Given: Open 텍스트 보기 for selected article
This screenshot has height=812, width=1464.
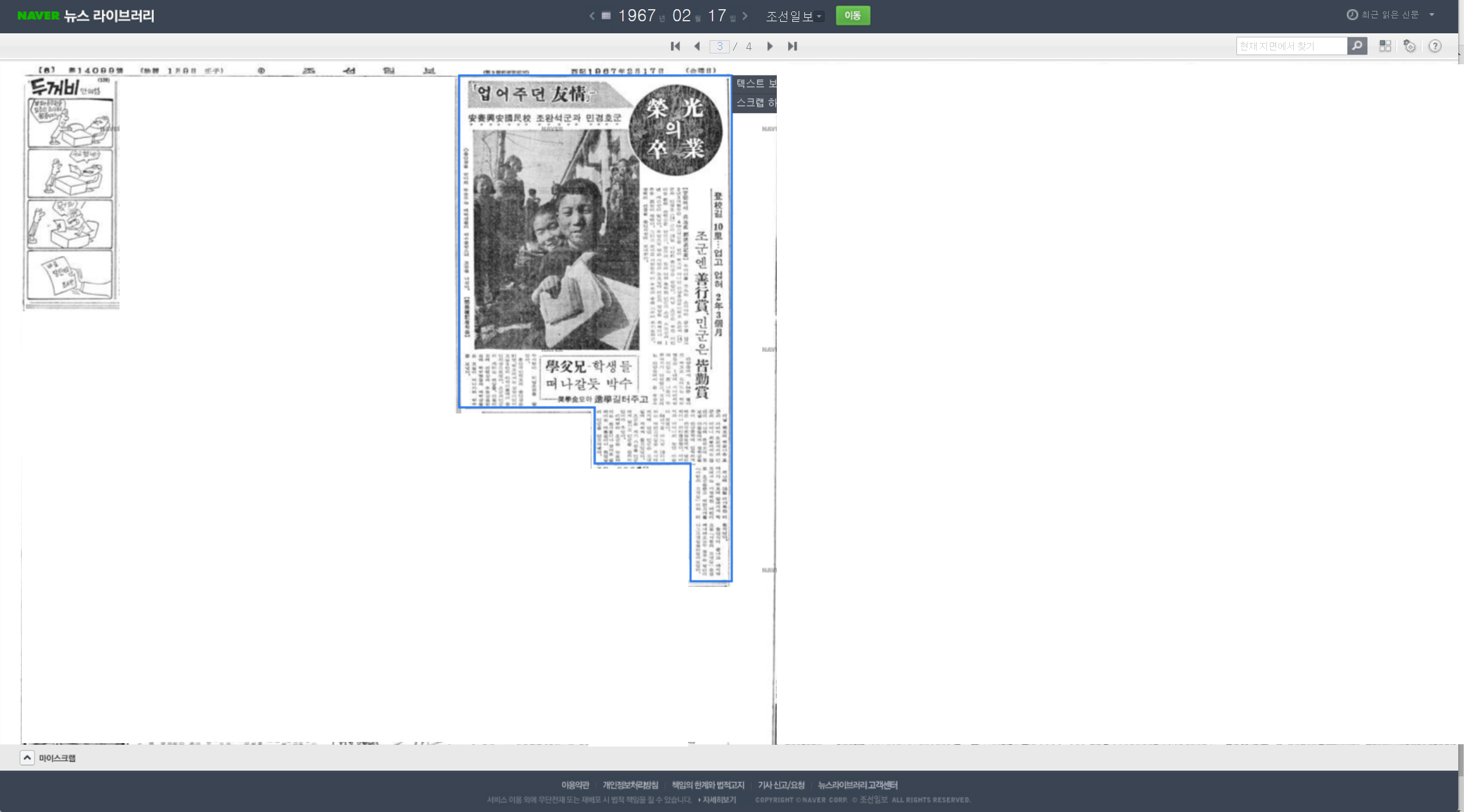Looking at the screenshot, I should pyautogui.click(x=755, y=84).
